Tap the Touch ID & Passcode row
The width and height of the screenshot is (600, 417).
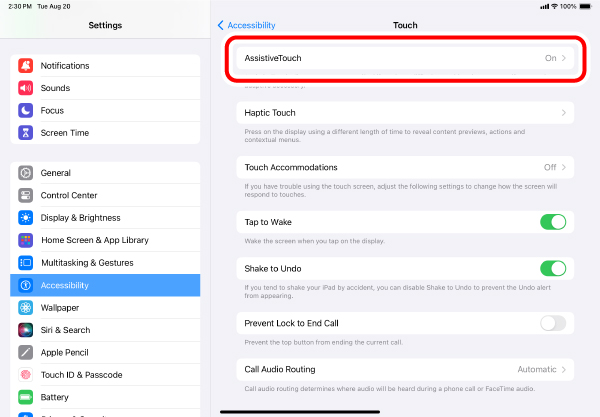point(105,375)
